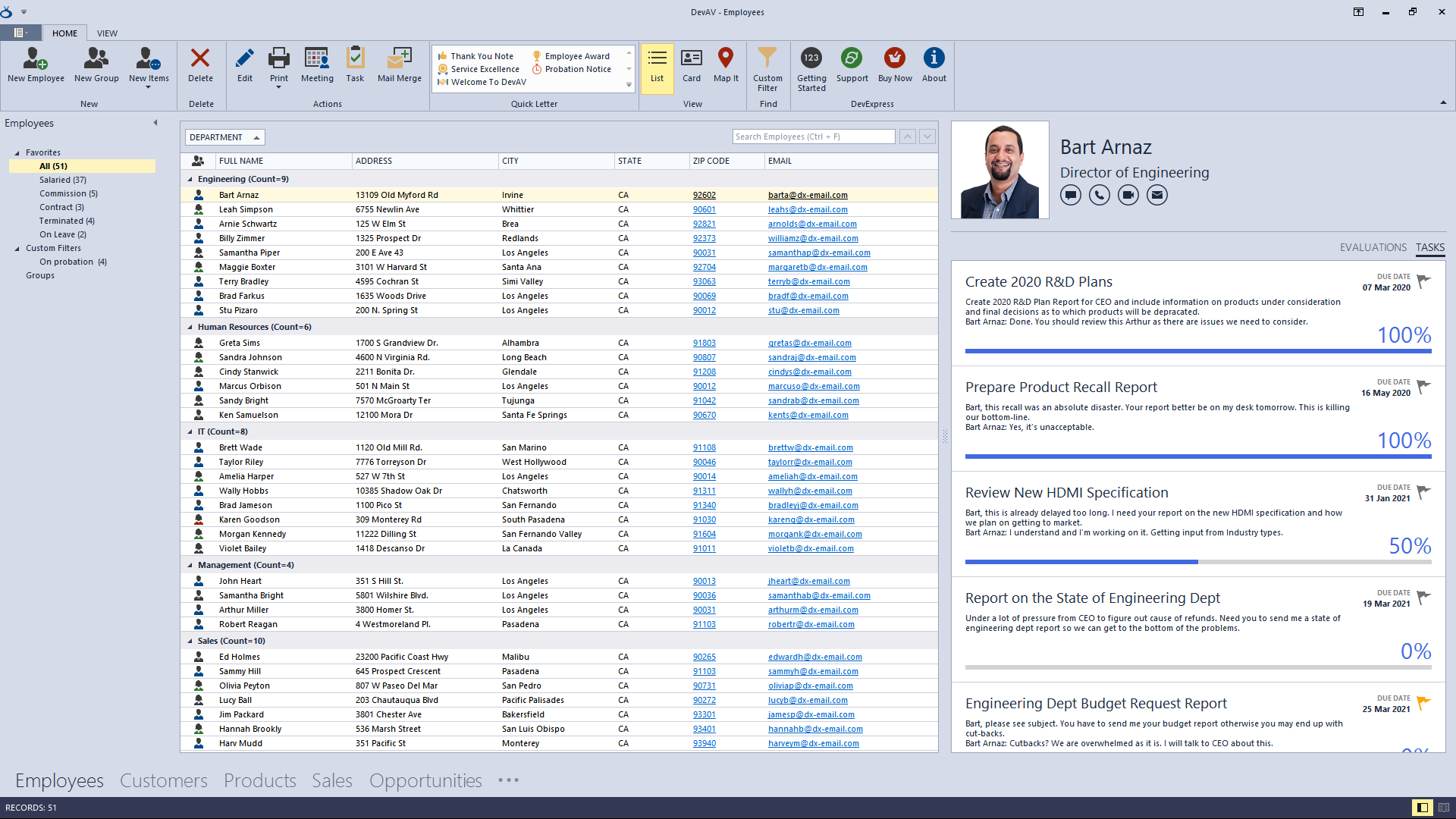
Task: Click the Probation Notice letter template
Action: click(572, 69)
